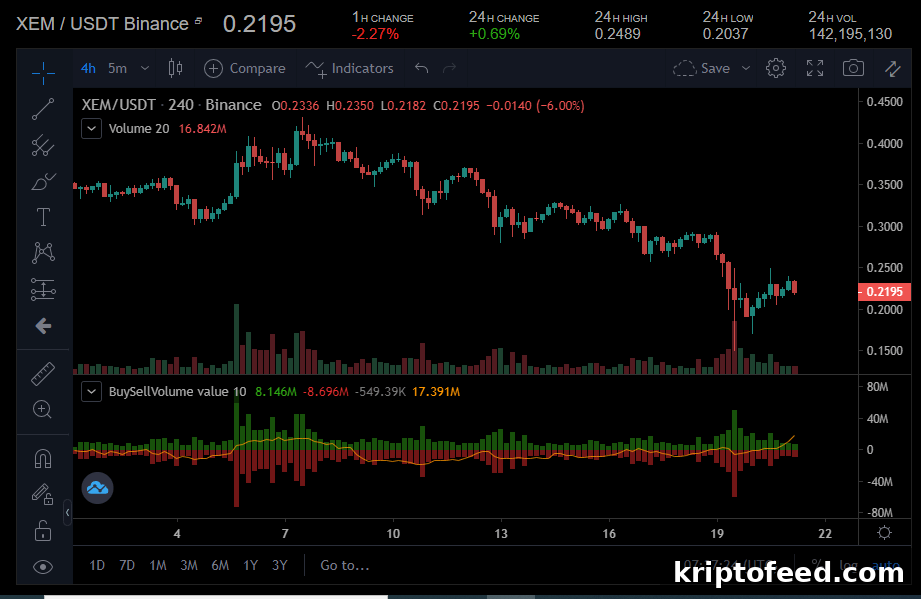Expand the timeframe interval dropdown
Image resolution: width=921 pixels, height=599 pixels.
(x=145, y=69)
